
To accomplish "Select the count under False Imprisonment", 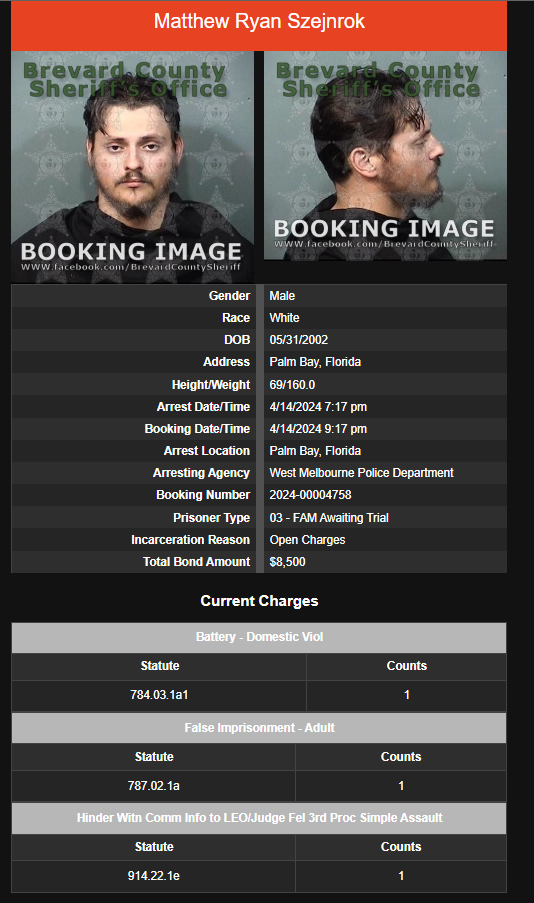I will tap(401, 786).
